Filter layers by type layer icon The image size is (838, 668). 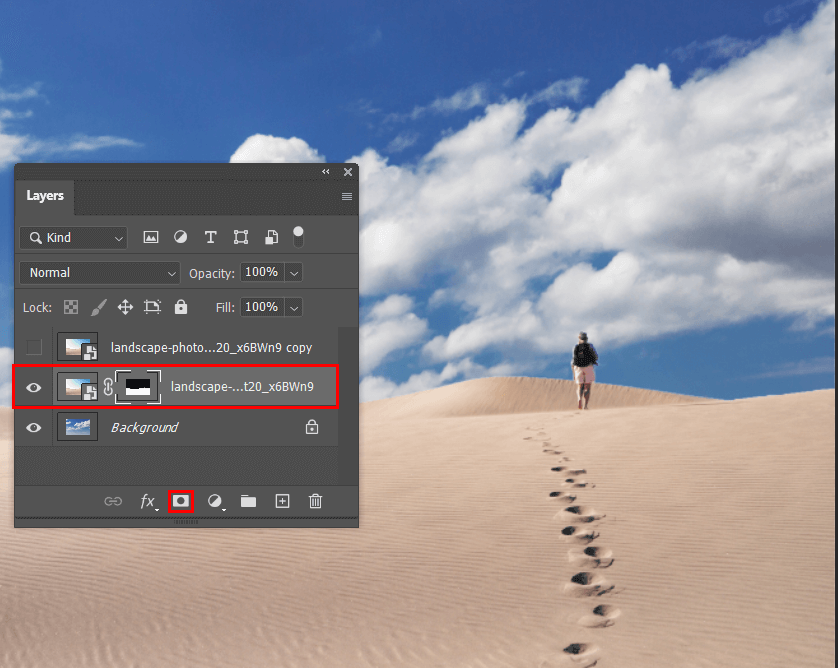(x=211, y=237)
